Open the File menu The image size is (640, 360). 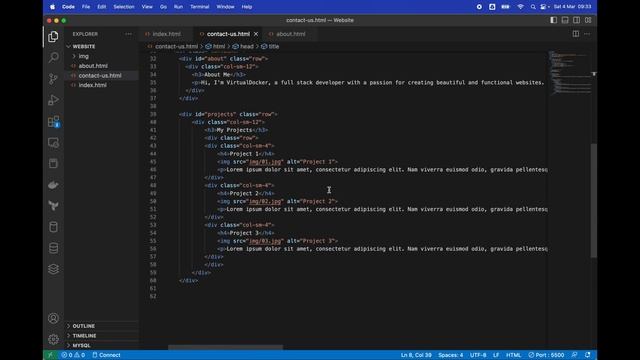coord(86,7)
